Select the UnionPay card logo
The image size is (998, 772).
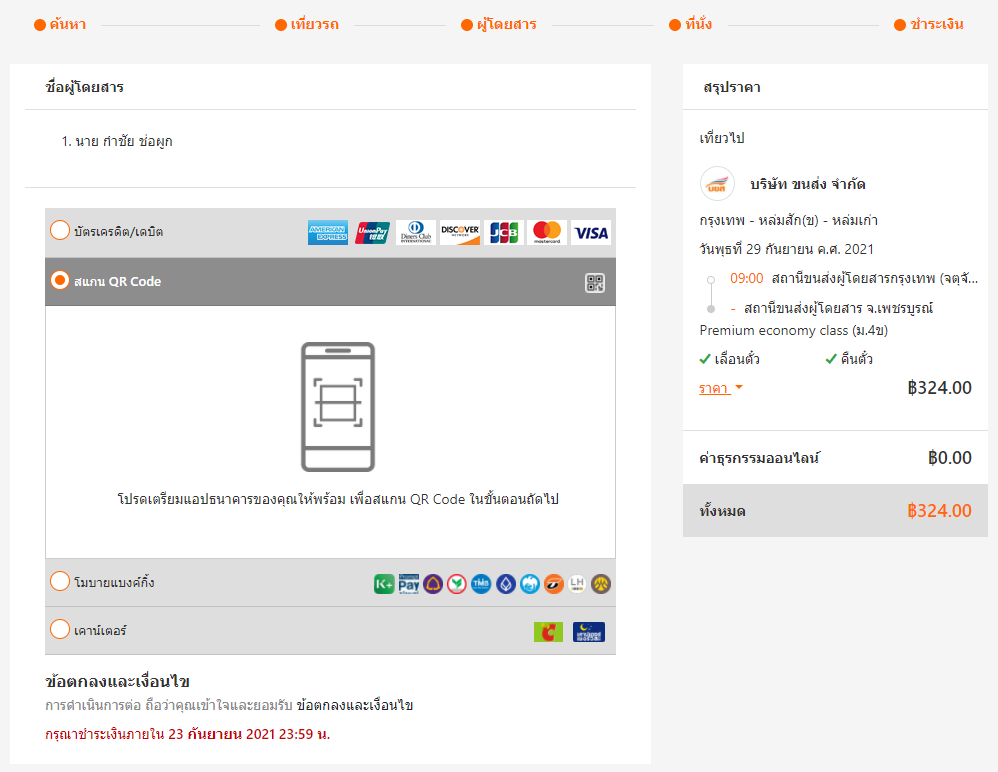pos(372,233)
